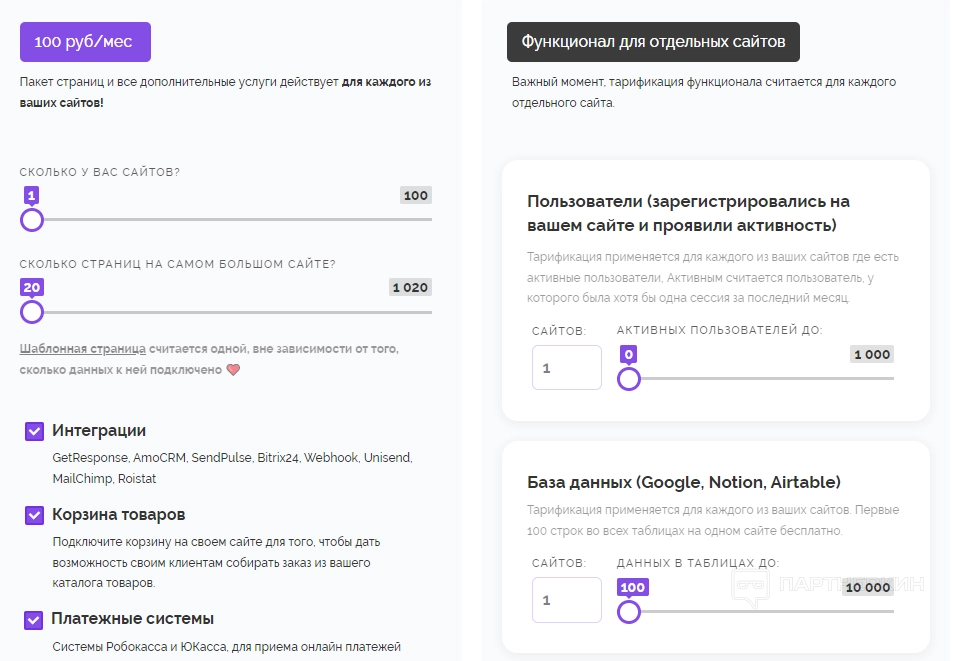Click the 10 000 maximum data label
This screenshot has width=975, height=661.
tap(868, 587)
